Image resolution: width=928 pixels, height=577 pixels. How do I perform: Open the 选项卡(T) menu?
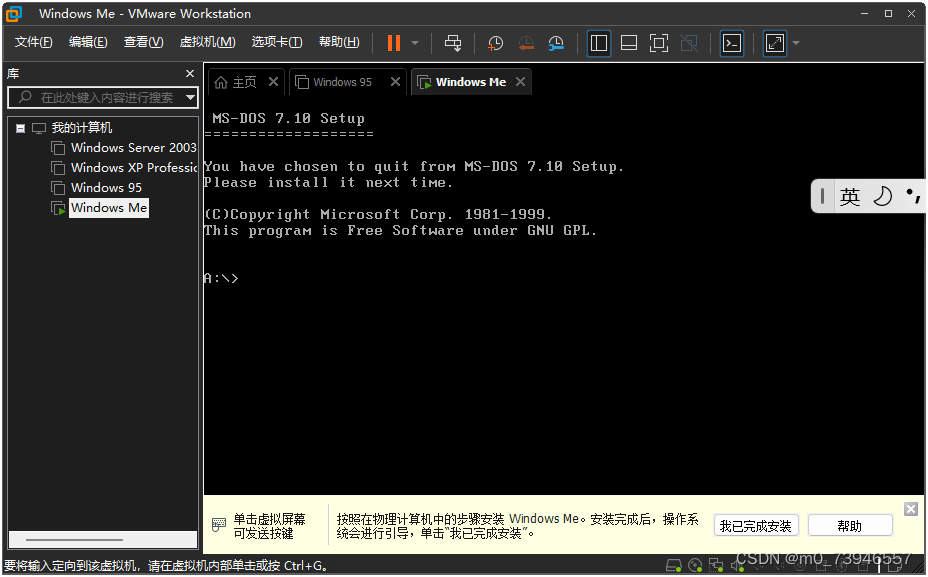pos(277,42)
